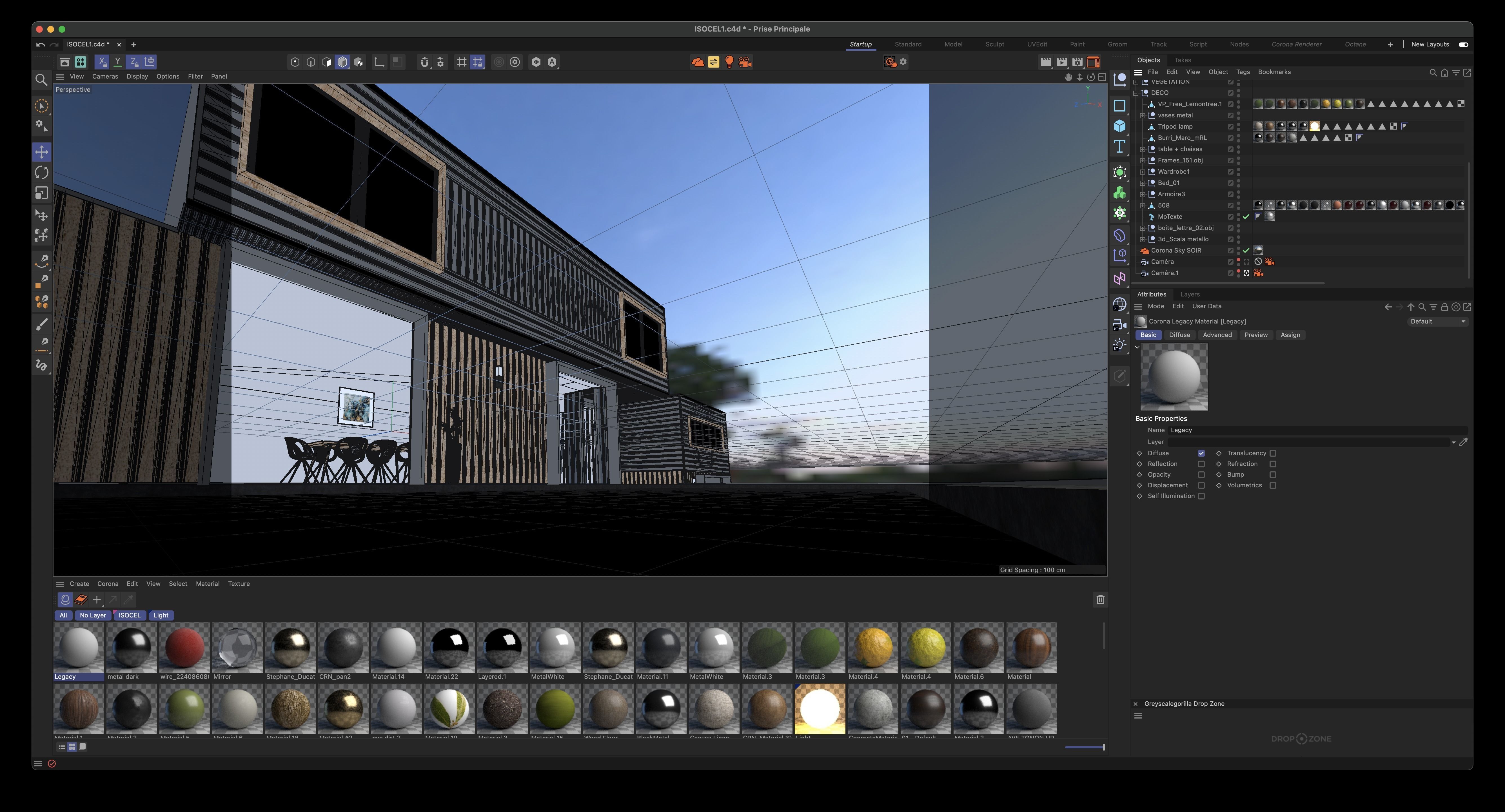Enable Displacement channel checkbox
1505x812 pixels.
(x=1201, y=485)
